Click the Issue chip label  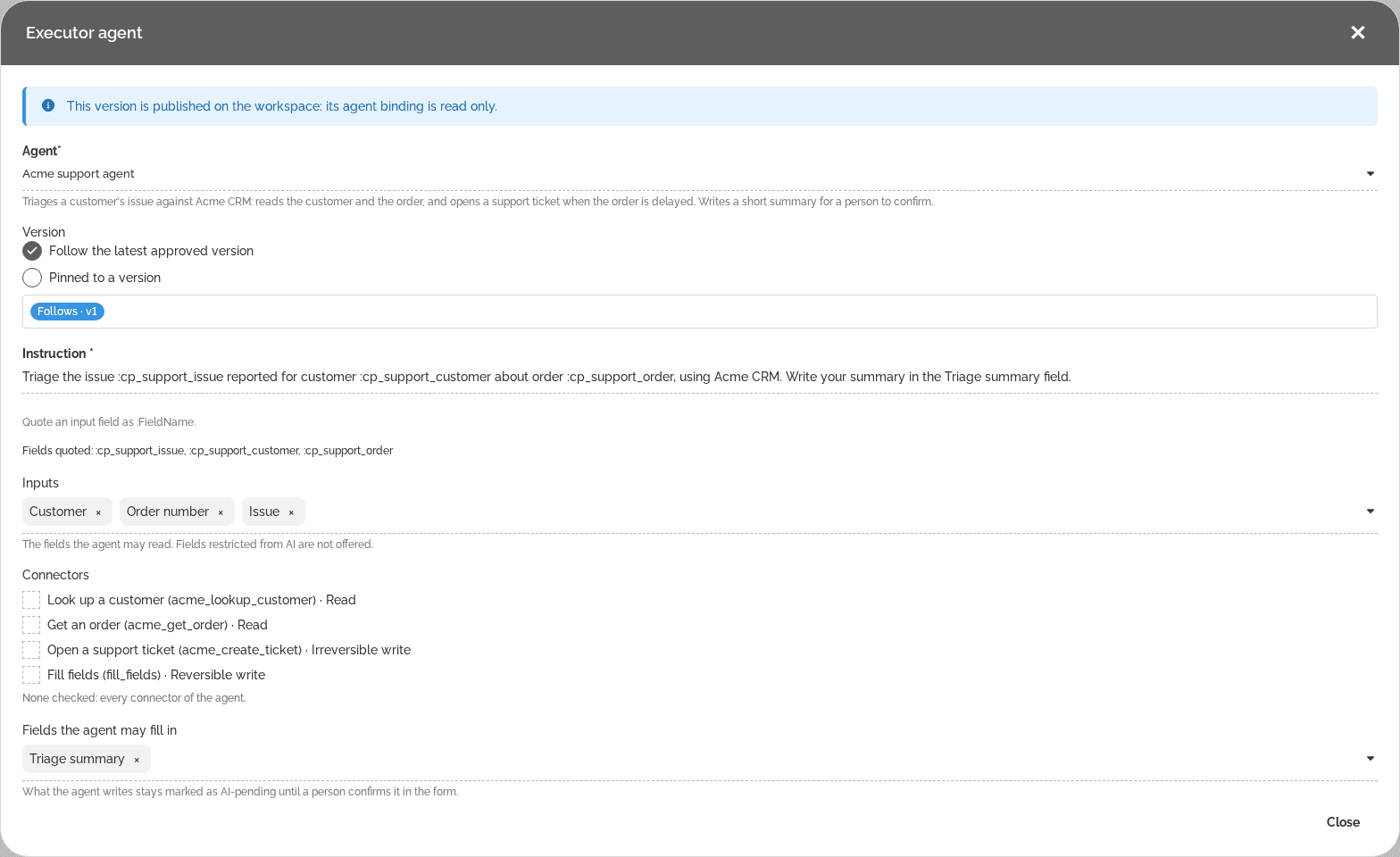[264, 512]
